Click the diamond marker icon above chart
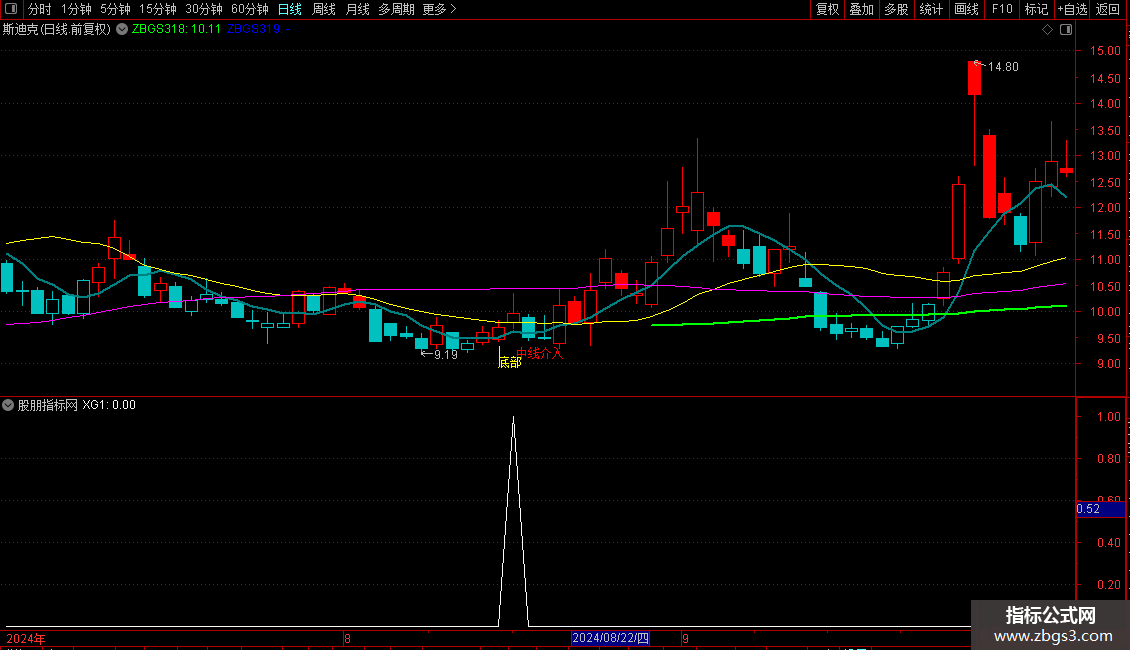This screenshot has height=650, width=1130. [x=1047, y=30]
